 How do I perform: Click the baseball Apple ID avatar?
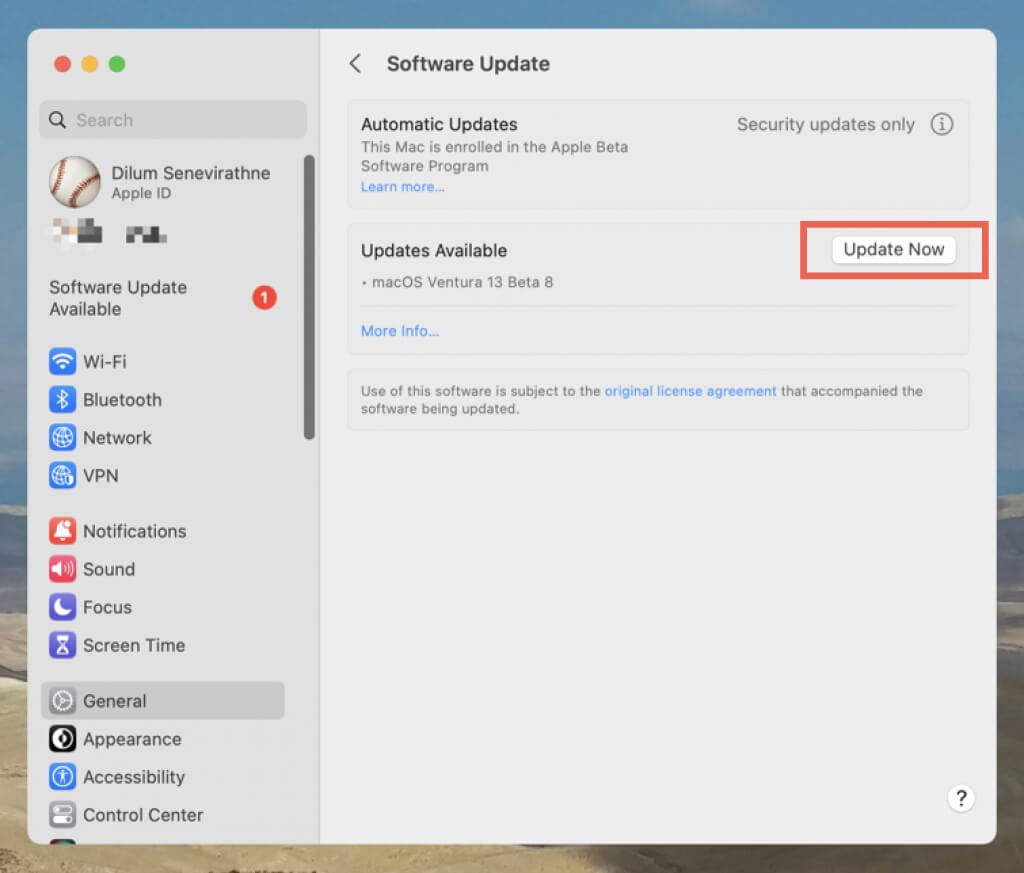click(75, 182)
